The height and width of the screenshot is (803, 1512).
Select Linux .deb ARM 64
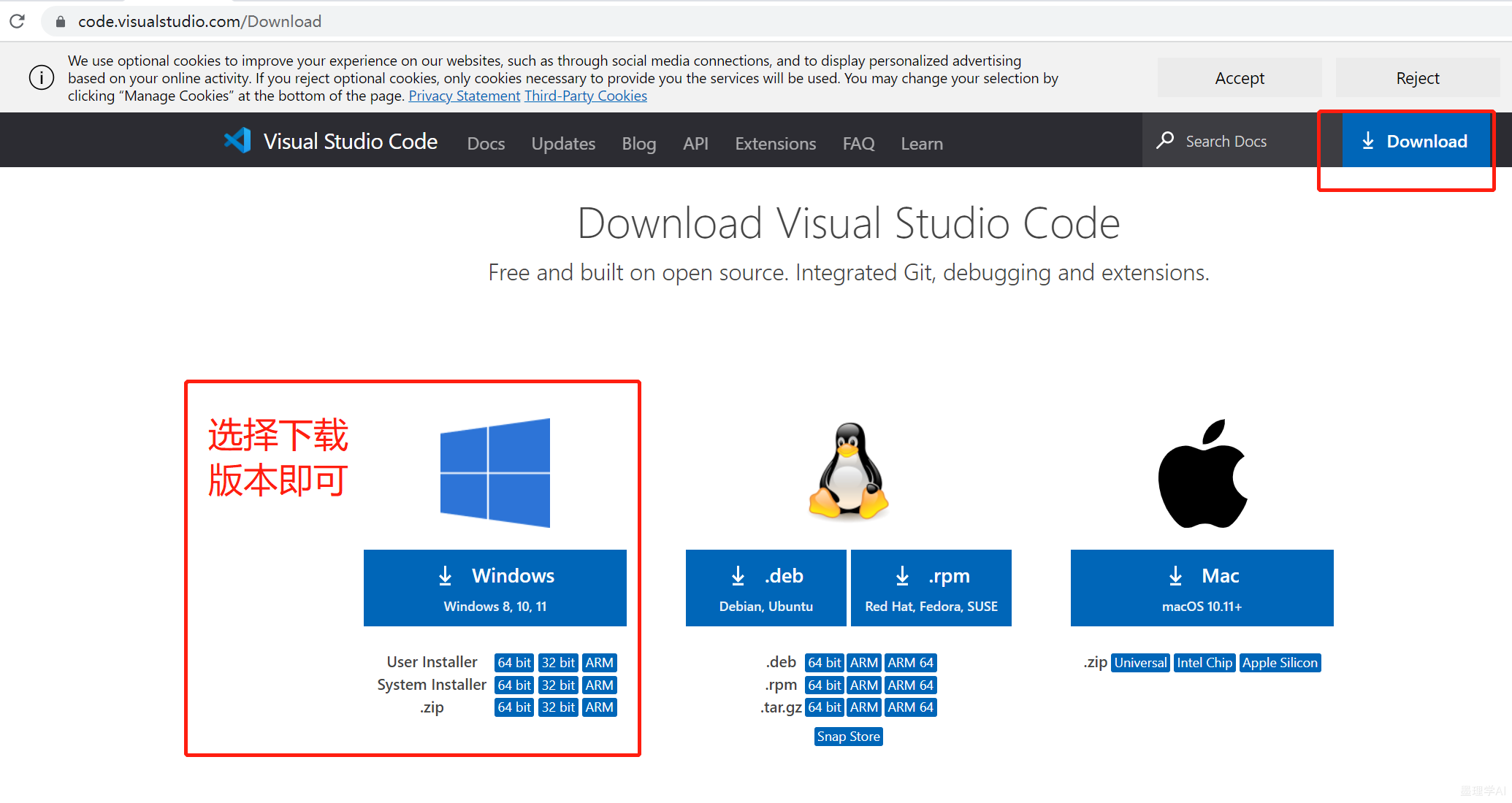[x=911, y=663]
